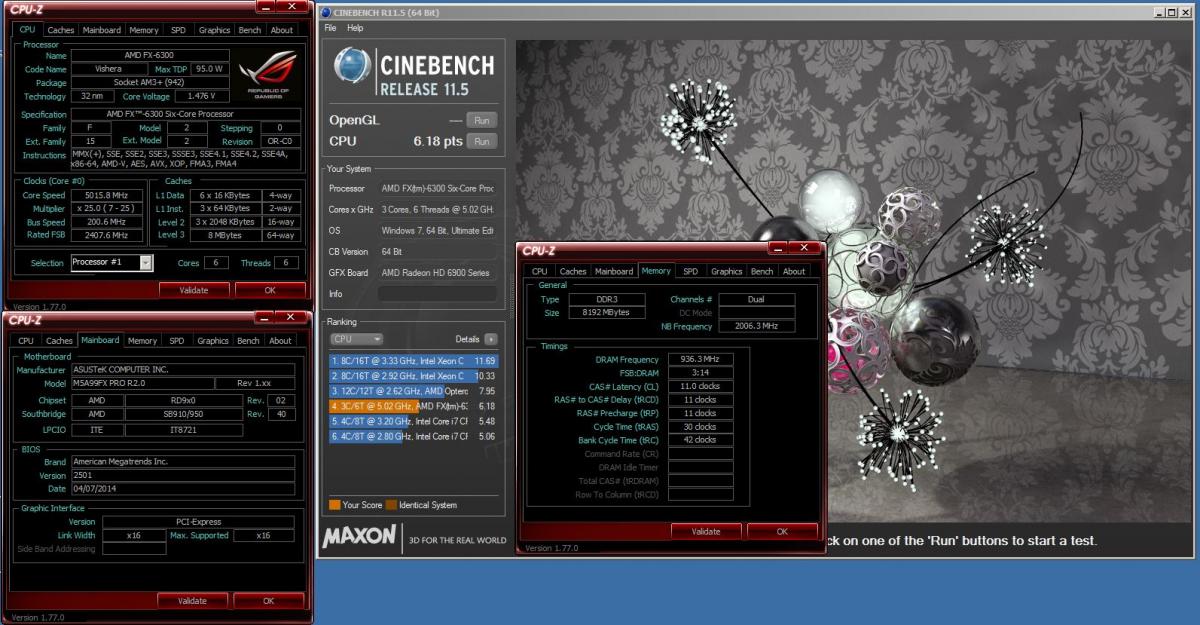Image resolution: width=1200 pixels, height=625 pixels.
Task: Open the Cinebench File menu
Action: [x=330, y=28]
